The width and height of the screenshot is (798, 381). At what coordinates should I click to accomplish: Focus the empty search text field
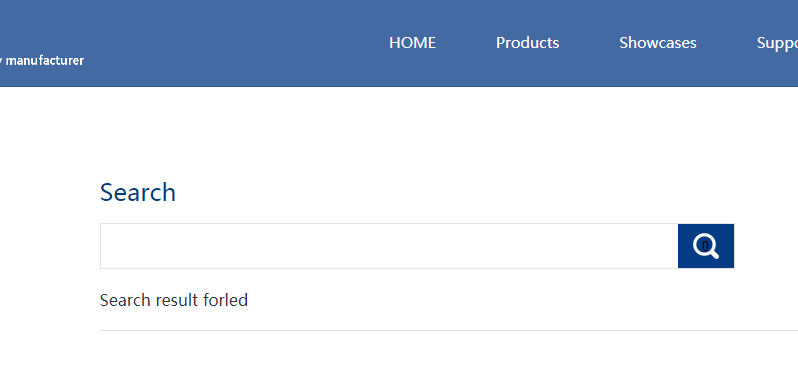pos(389,246)
